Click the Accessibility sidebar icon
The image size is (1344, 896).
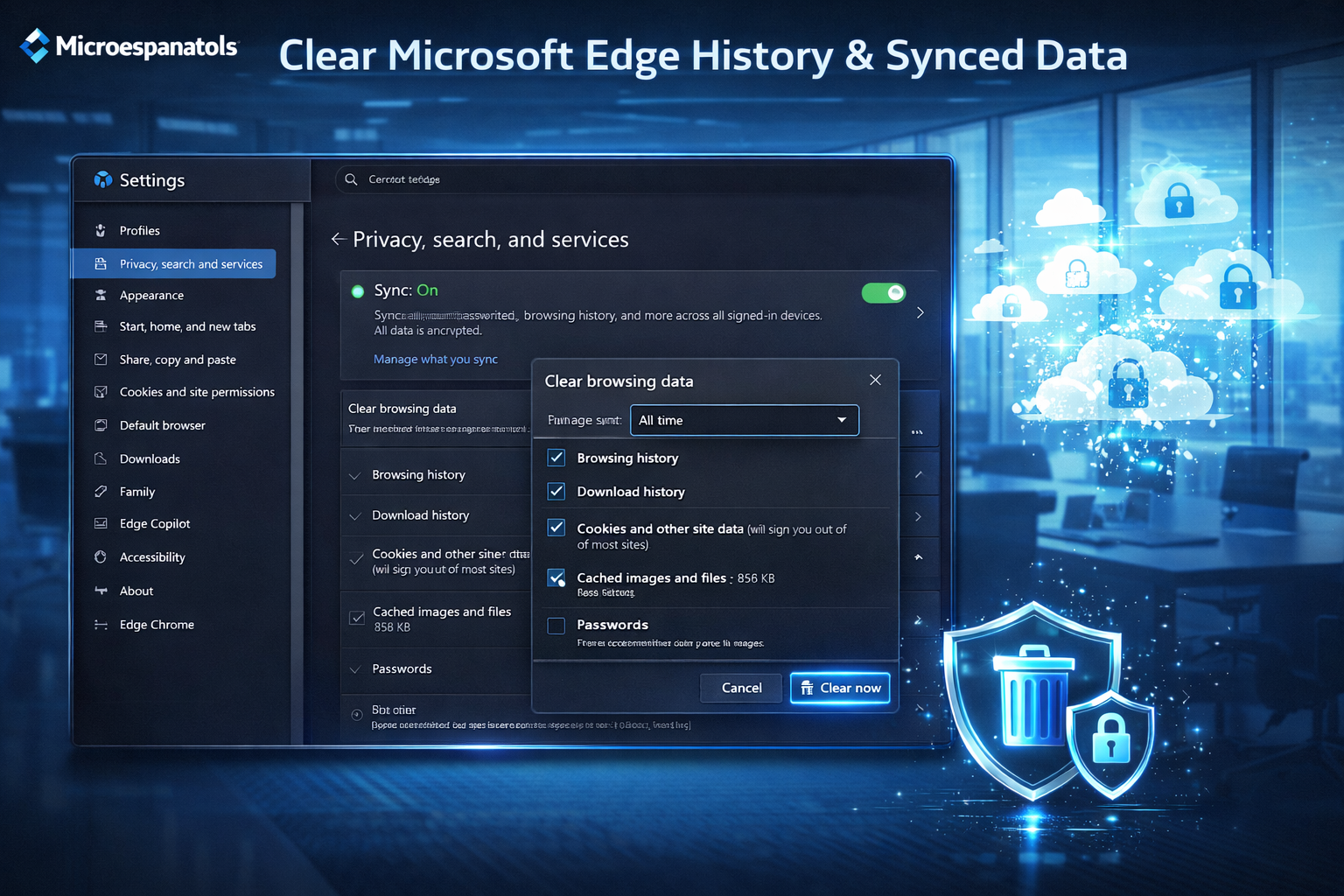coord(101,557)
